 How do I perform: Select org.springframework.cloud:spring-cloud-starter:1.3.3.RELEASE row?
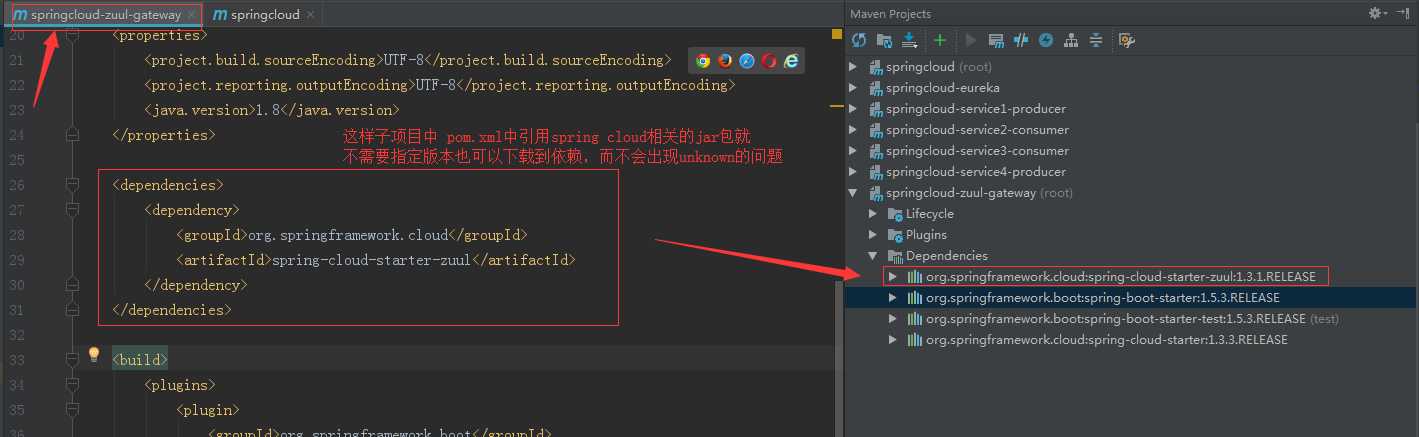pyautogui.click(x=1131, y=340)
